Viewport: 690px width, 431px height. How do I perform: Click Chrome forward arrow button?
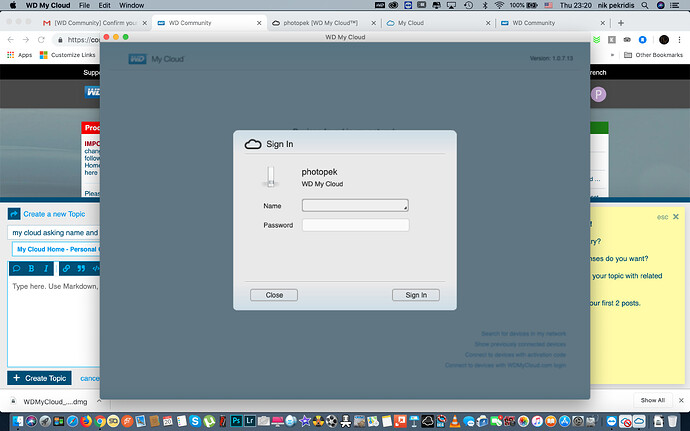(26, 40)
